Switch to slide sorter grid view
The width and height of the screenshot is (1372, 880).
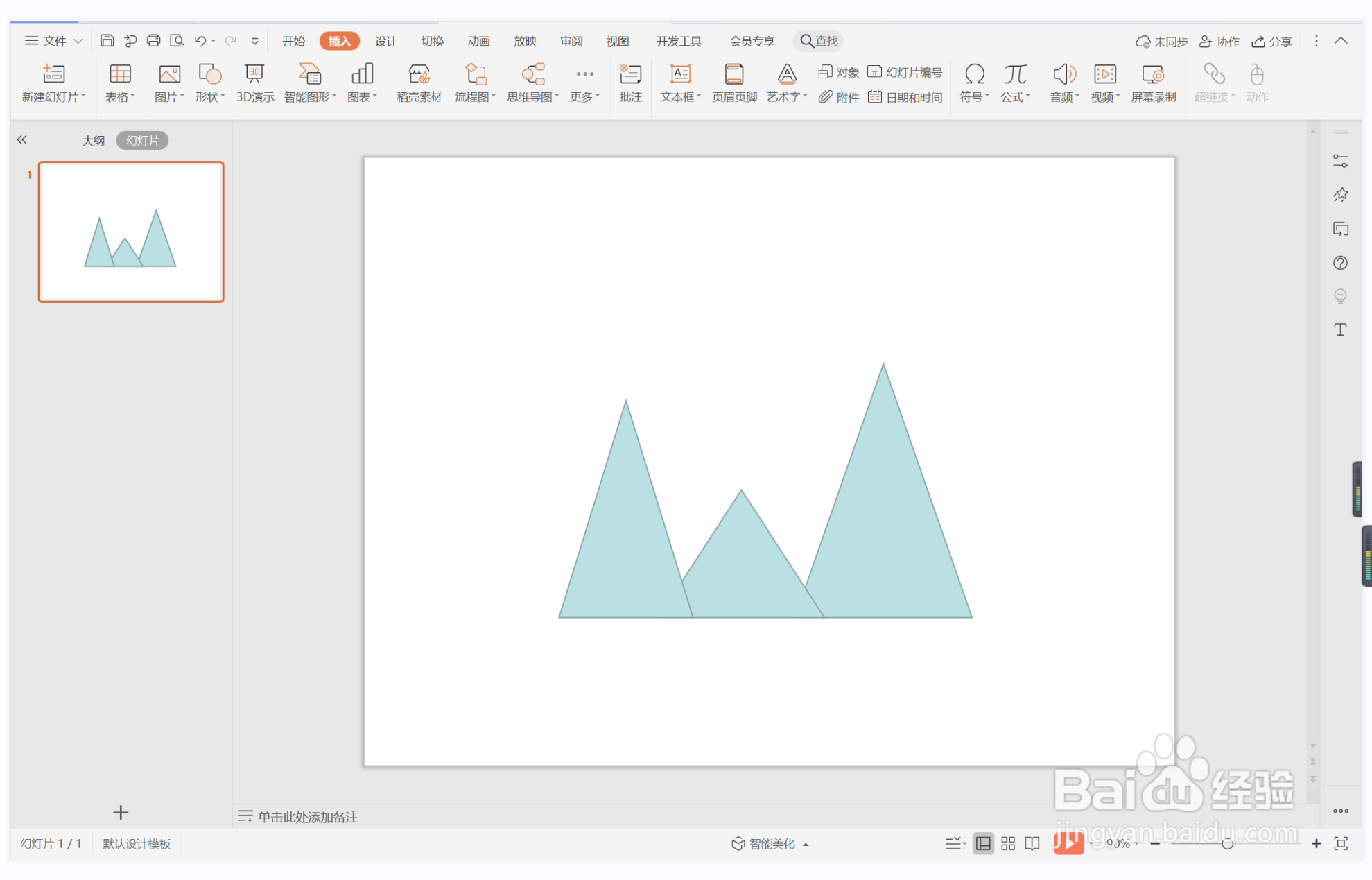tap(1008, 843)
